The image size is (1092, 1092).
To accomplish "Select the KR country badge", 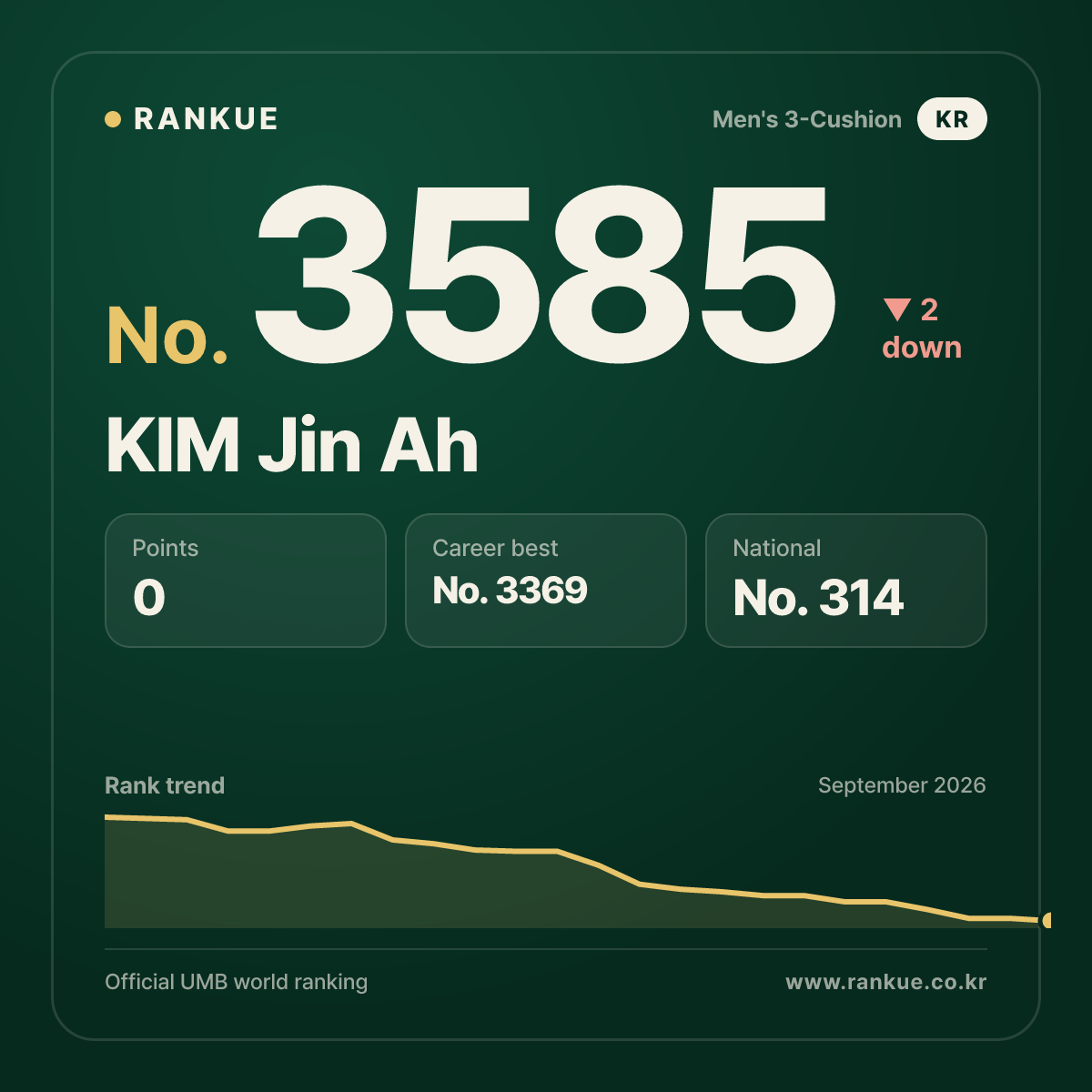I will point(952,119).
